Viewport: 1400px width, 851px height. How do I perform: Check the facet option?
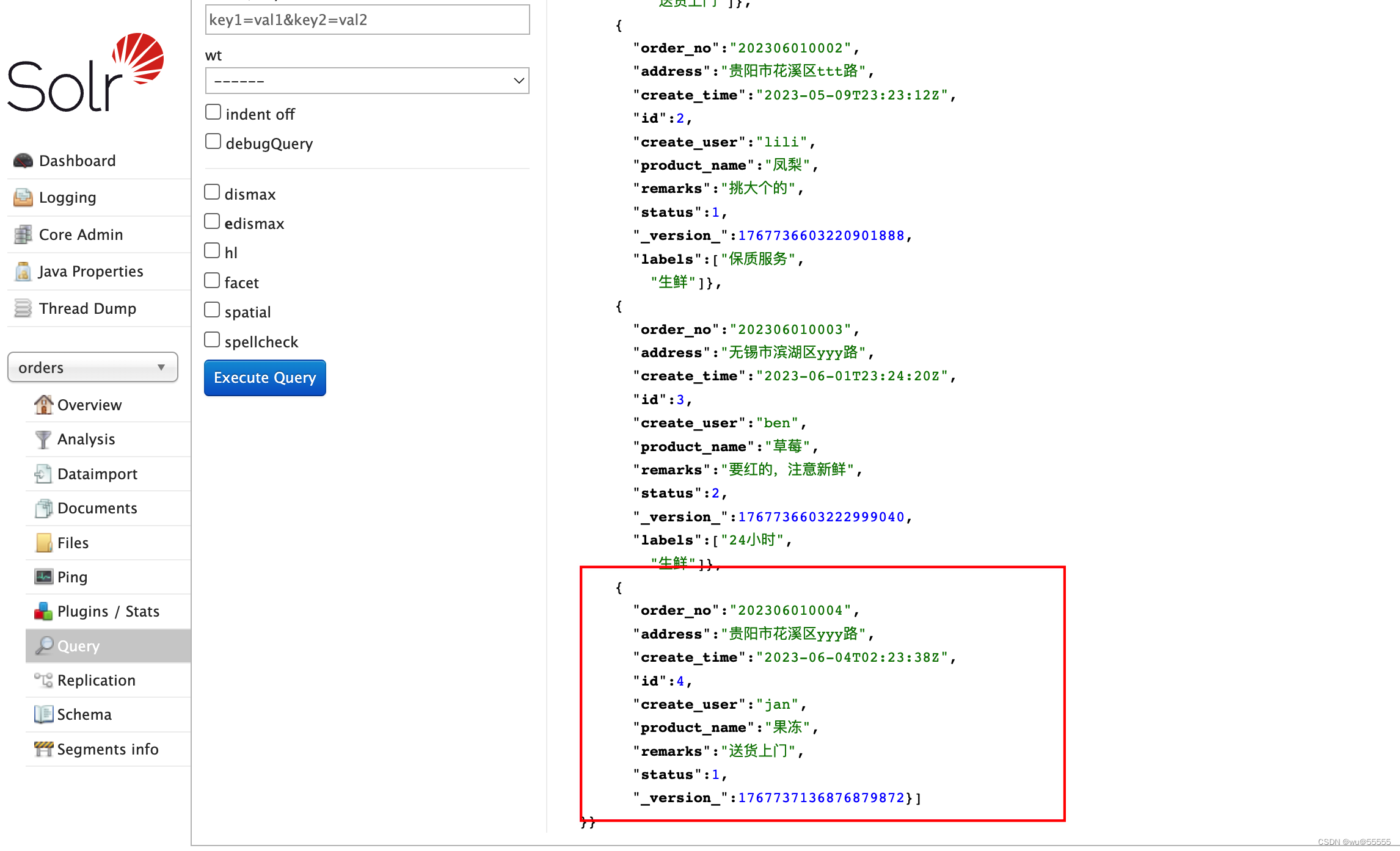[212, 280]
